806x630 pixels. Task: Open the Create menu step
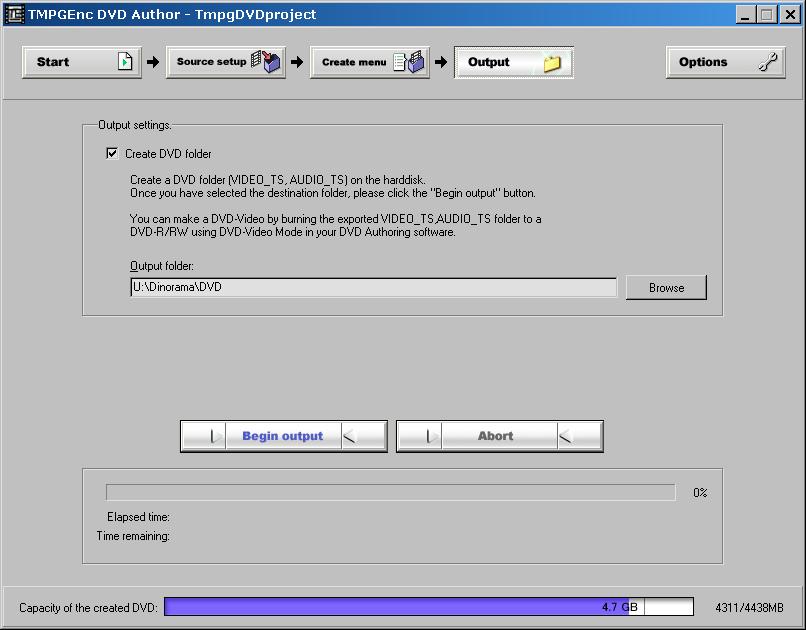point(354,62)
